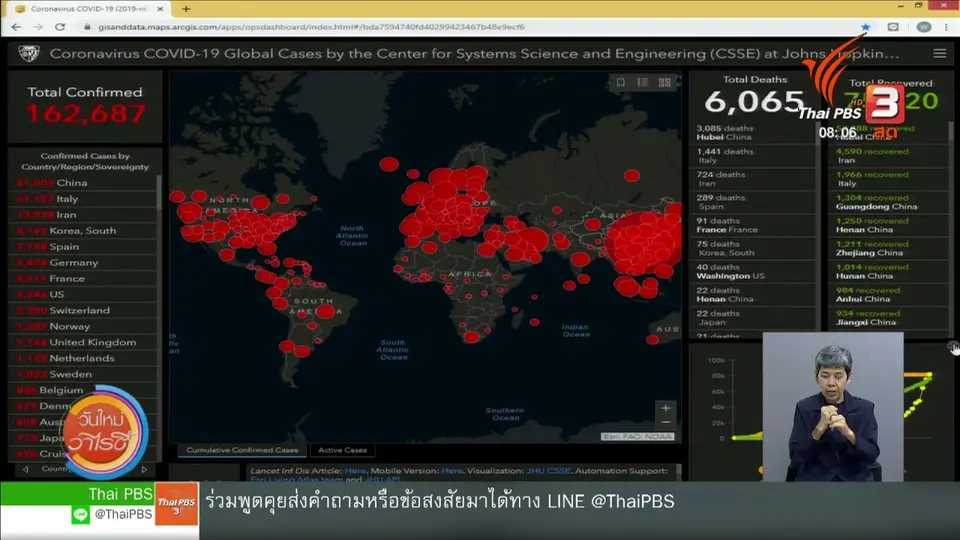The image size is (960, 540).
Task: Open Chrome three-dot menu
Action: [x=947, y=27]
